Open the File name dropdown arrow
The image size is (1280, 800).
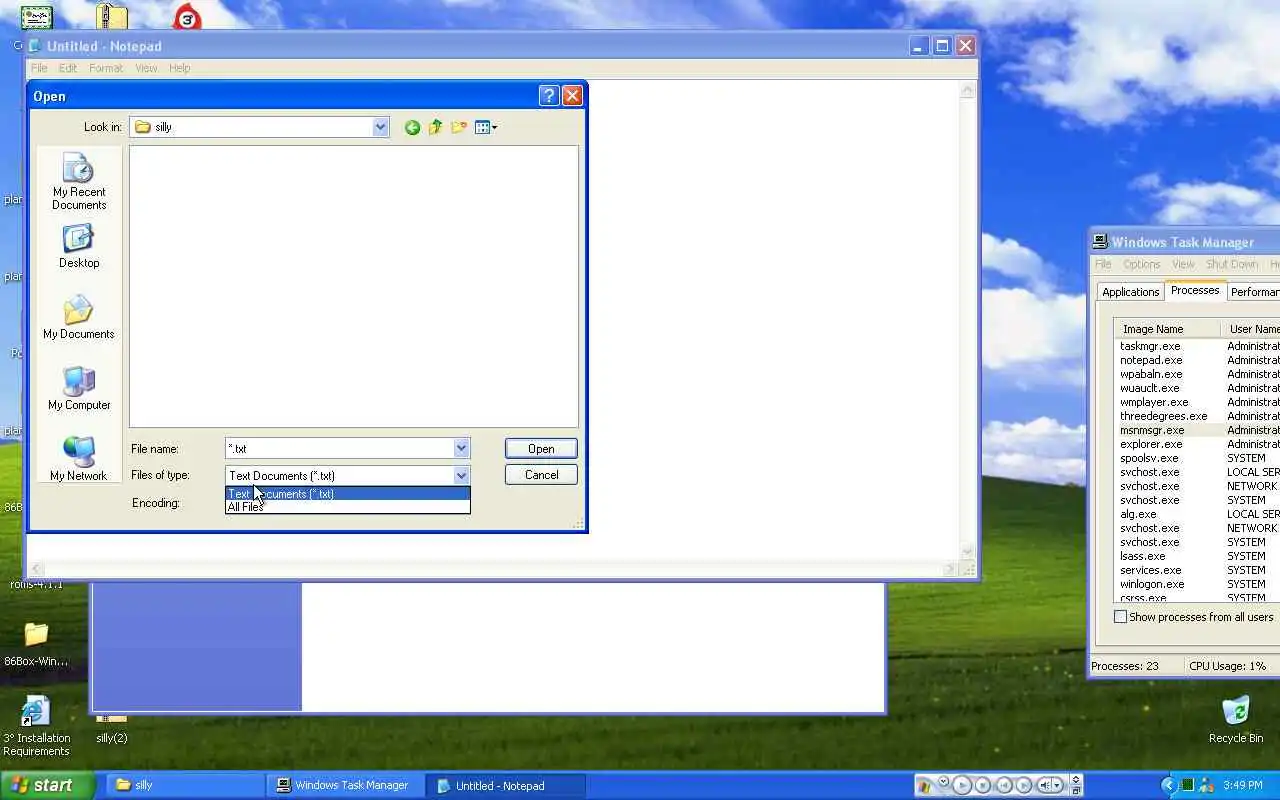pyautogui.click(x=461, y=448)
